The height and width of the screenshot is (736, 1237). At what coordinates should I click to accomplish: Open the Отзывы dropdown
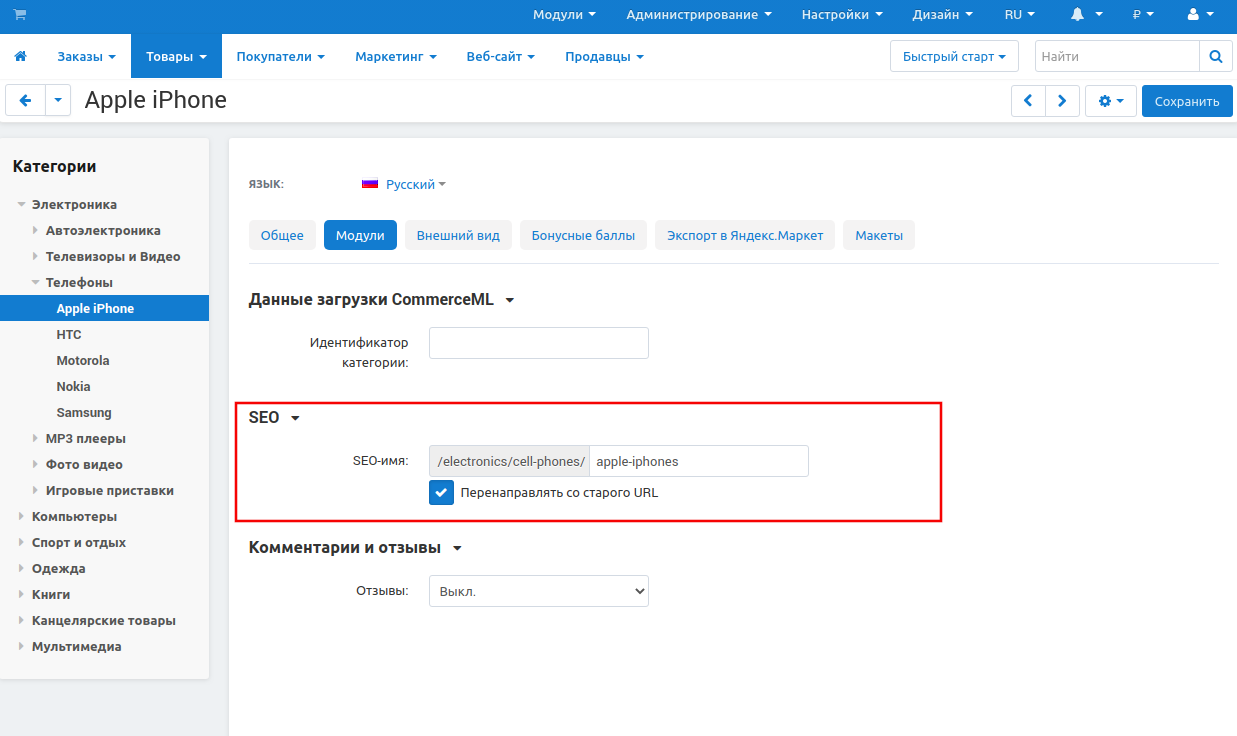[538, 591]
